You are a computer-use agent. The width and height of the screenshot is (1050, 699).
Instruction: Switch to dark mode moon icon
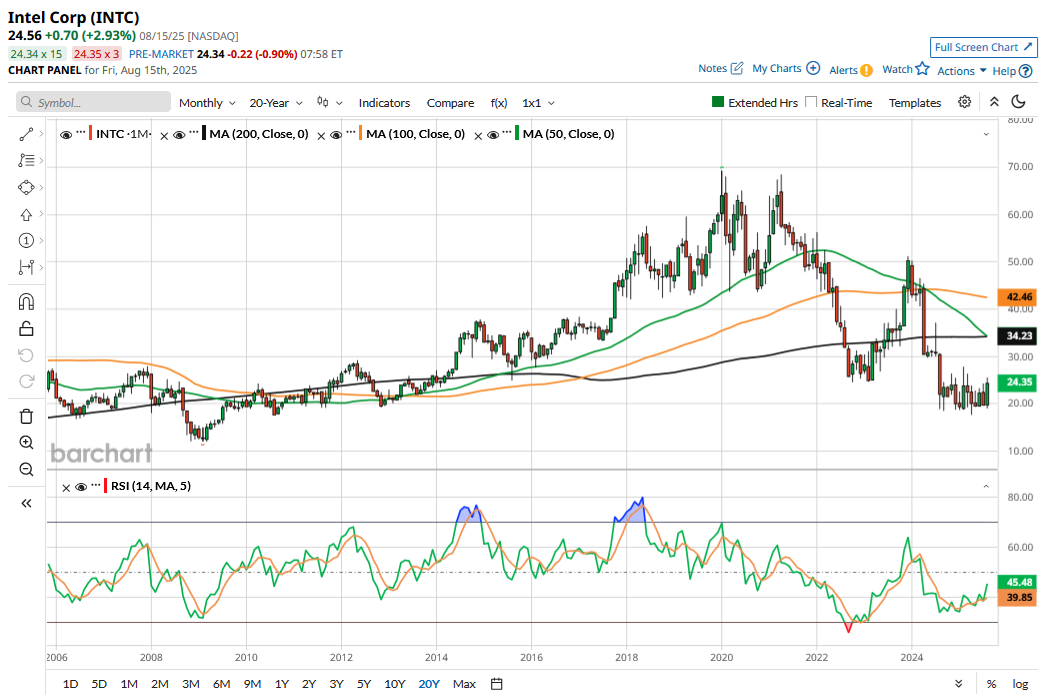pos(1019,102)
